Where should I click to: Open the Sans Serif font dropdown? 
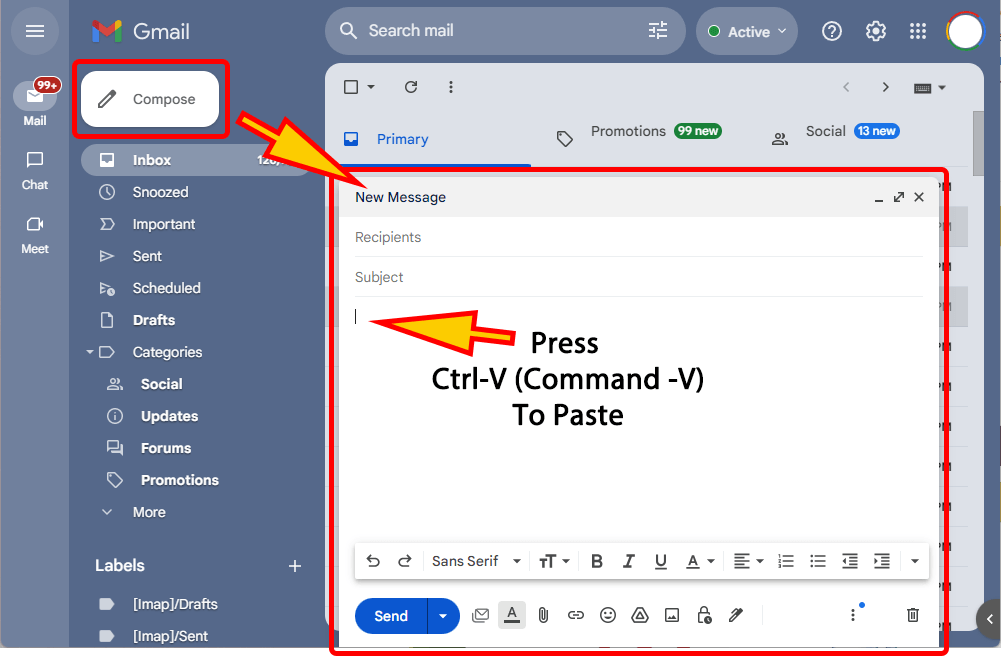[476, 561]
